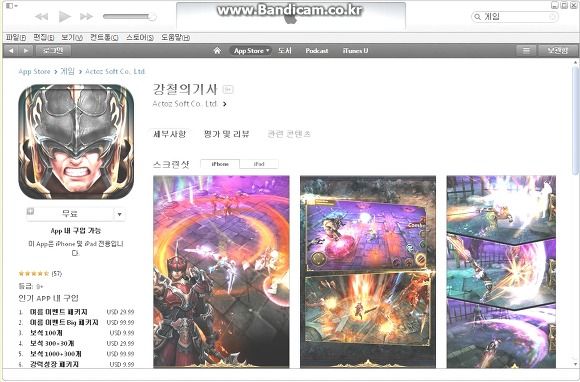Click the star rating with 57 reviews
The width and height of the screenshot is (580, 382).
(x=40, y=274)
